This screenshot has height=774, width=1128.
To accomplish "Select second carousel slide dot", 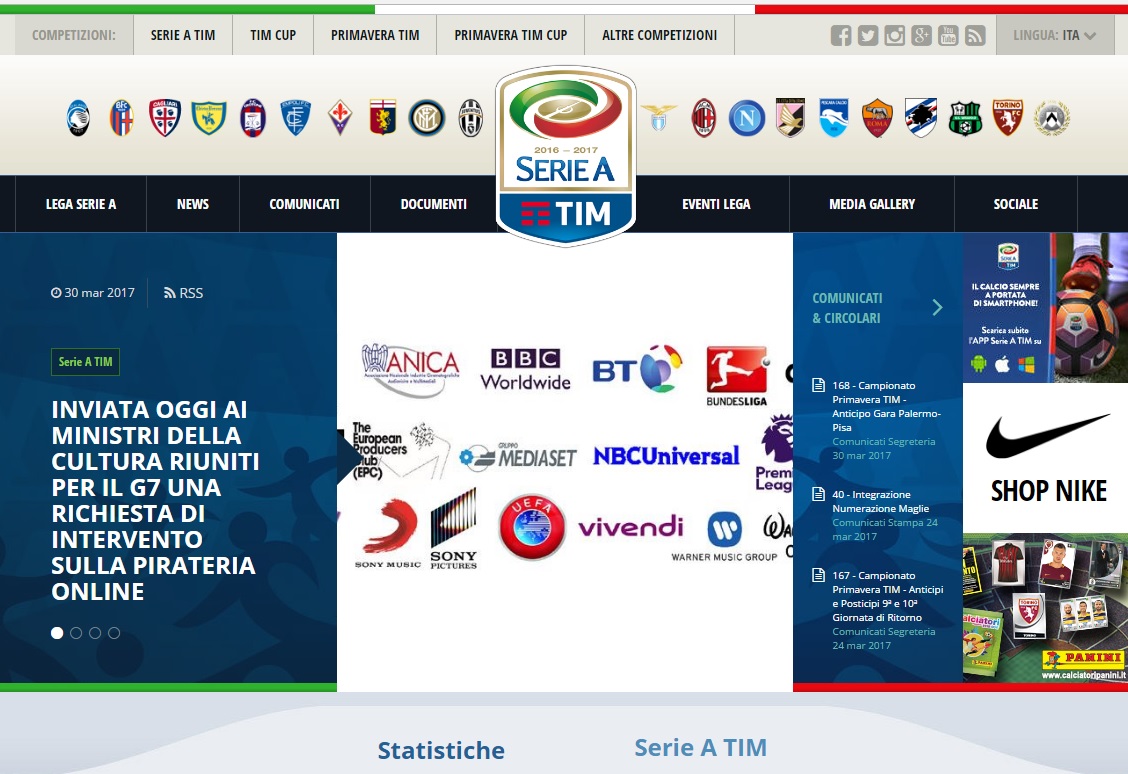I will point(76,633).
